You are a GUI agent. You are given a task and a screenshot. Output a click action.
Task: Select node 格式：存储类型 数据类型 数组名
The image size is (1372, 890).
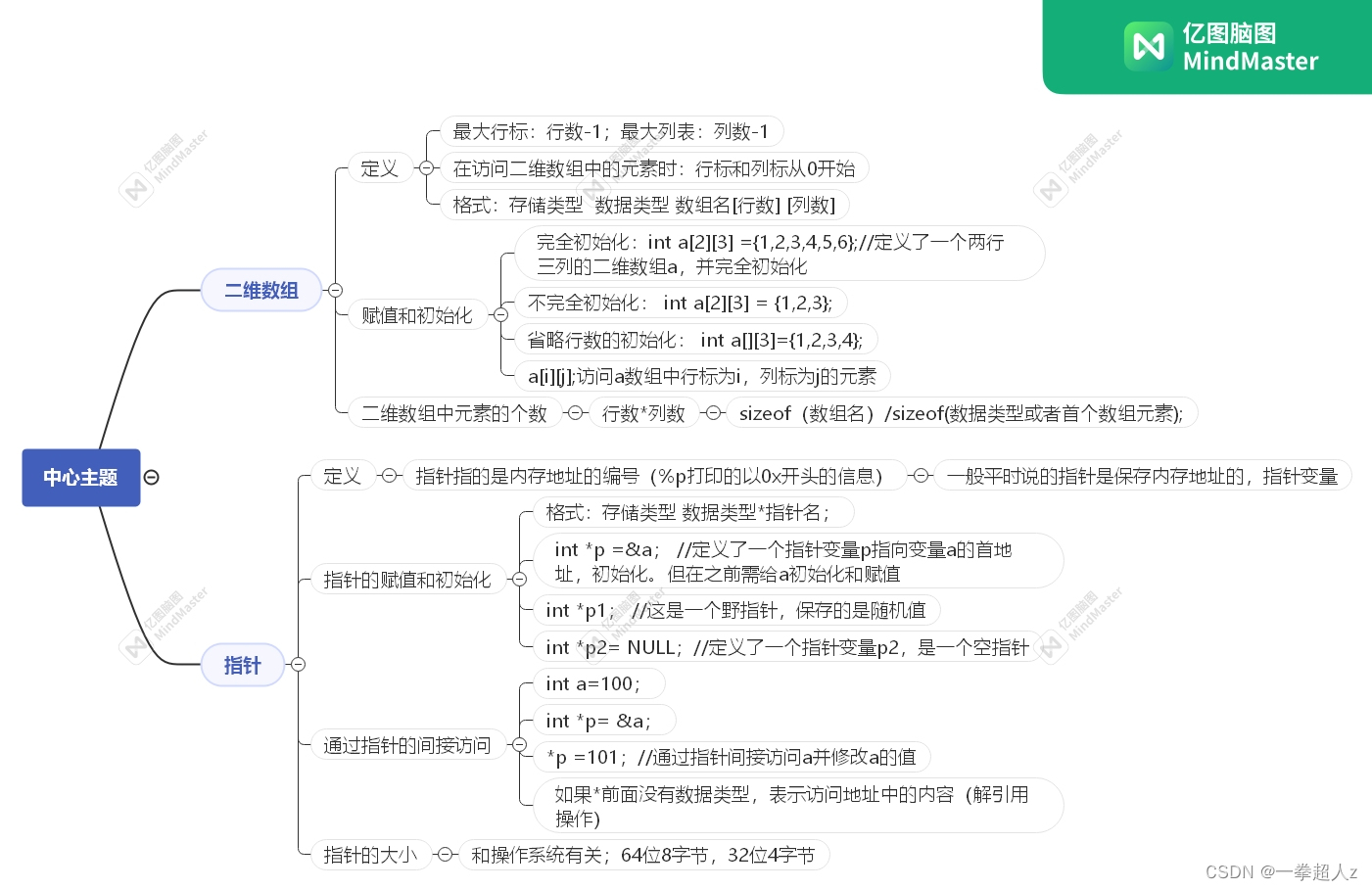tap(644, 205)
